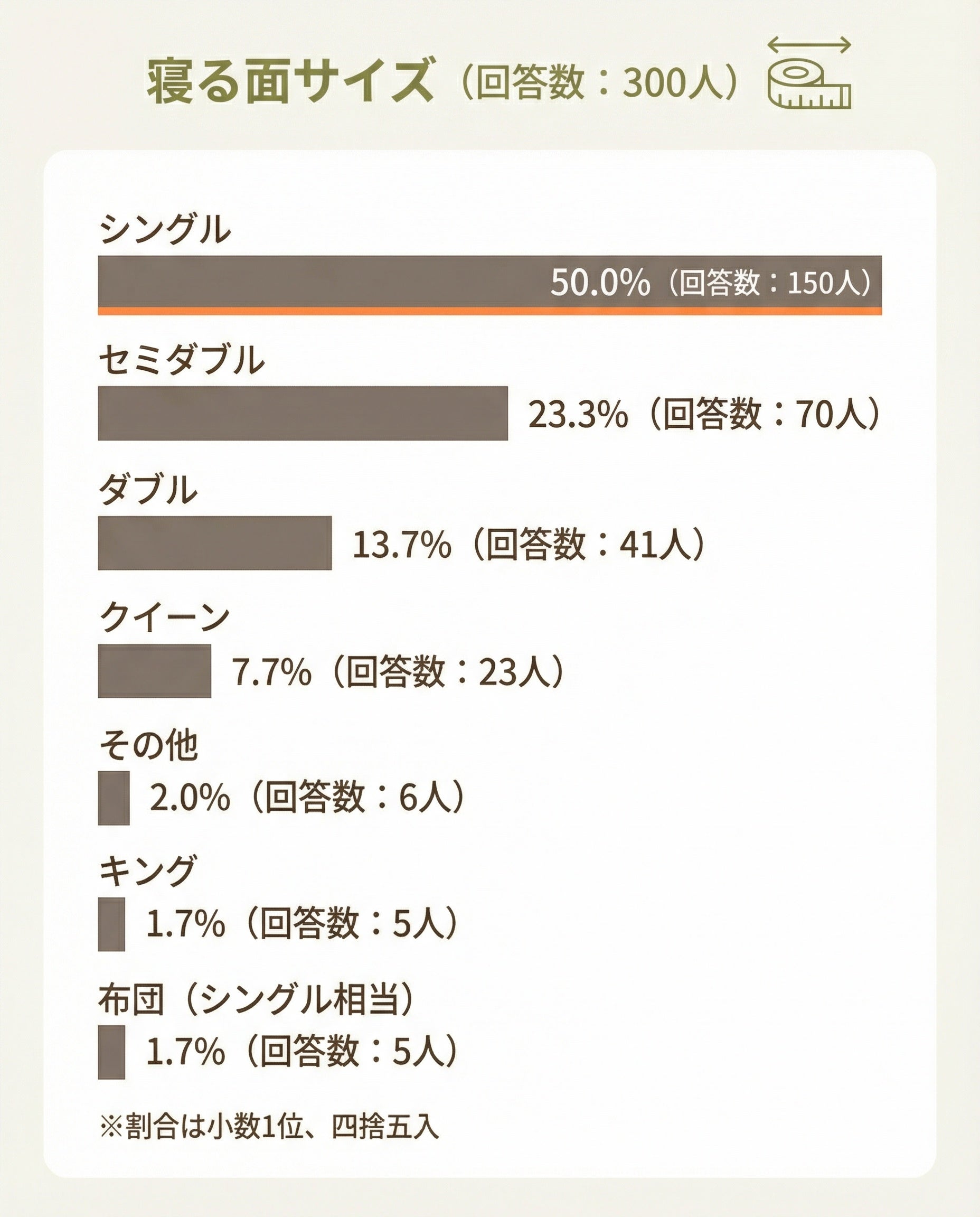Click the 13.7% (回答数：41人) value text
Screen dimensions: 980x1217
(x=529, y=544)
